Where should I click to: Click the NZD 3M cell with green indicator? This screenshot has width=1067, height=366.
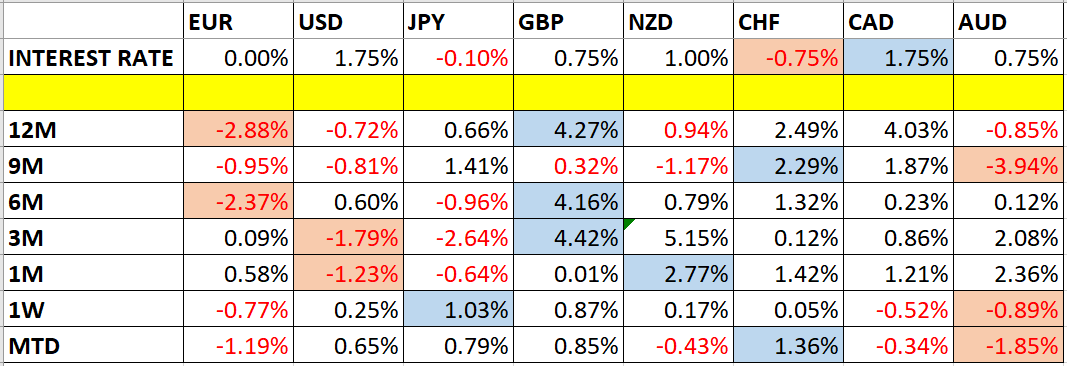[678, 238]
